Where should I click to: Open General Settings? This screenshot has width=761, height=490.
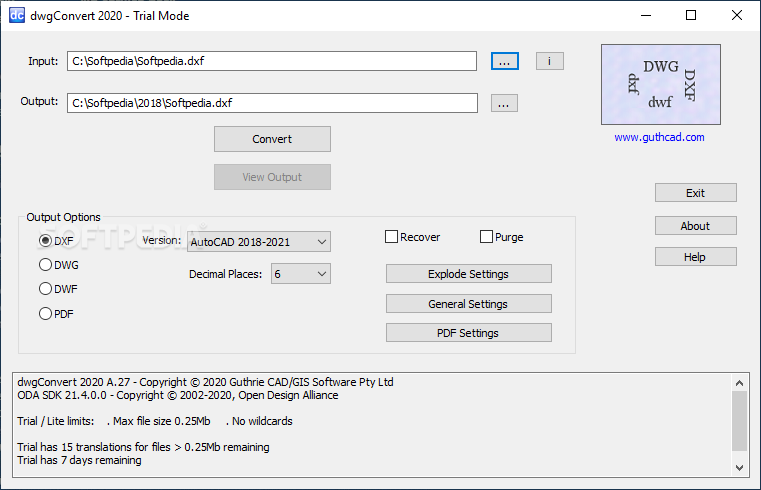coord(469,304)
